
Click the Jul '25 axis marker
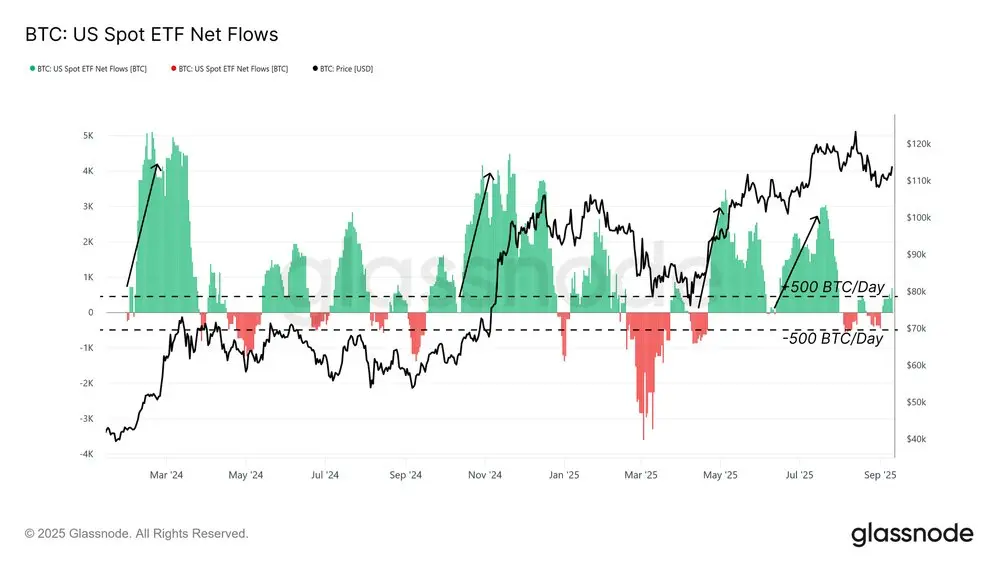tap(799, 475)
